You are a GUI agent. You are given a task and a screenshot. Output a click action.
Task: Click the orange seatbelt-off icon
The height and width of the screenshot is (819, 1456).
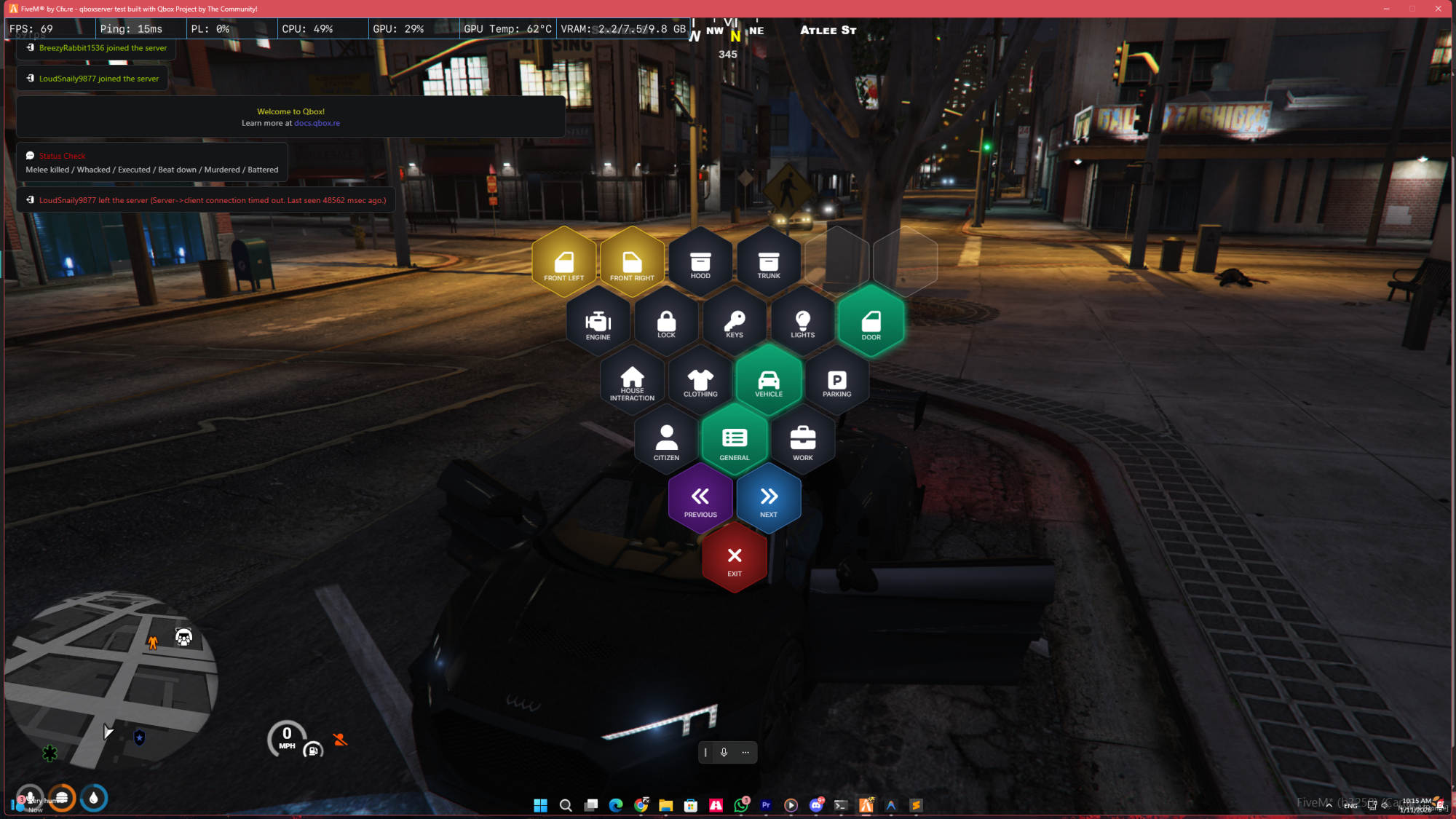click(339, 740)
